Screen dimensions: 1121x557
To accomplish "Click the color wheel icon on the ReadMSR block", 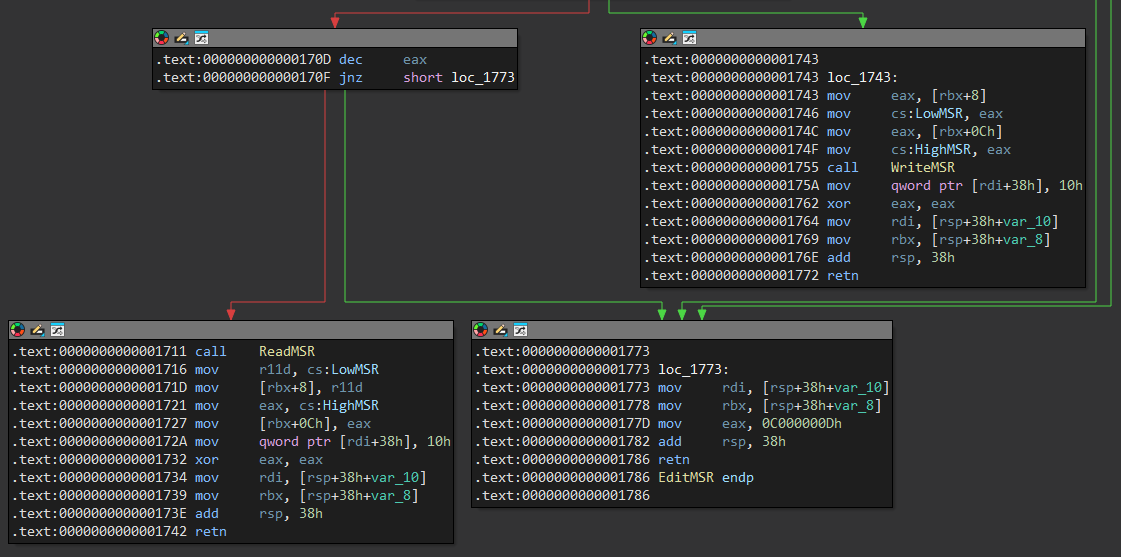I will 18,330.
